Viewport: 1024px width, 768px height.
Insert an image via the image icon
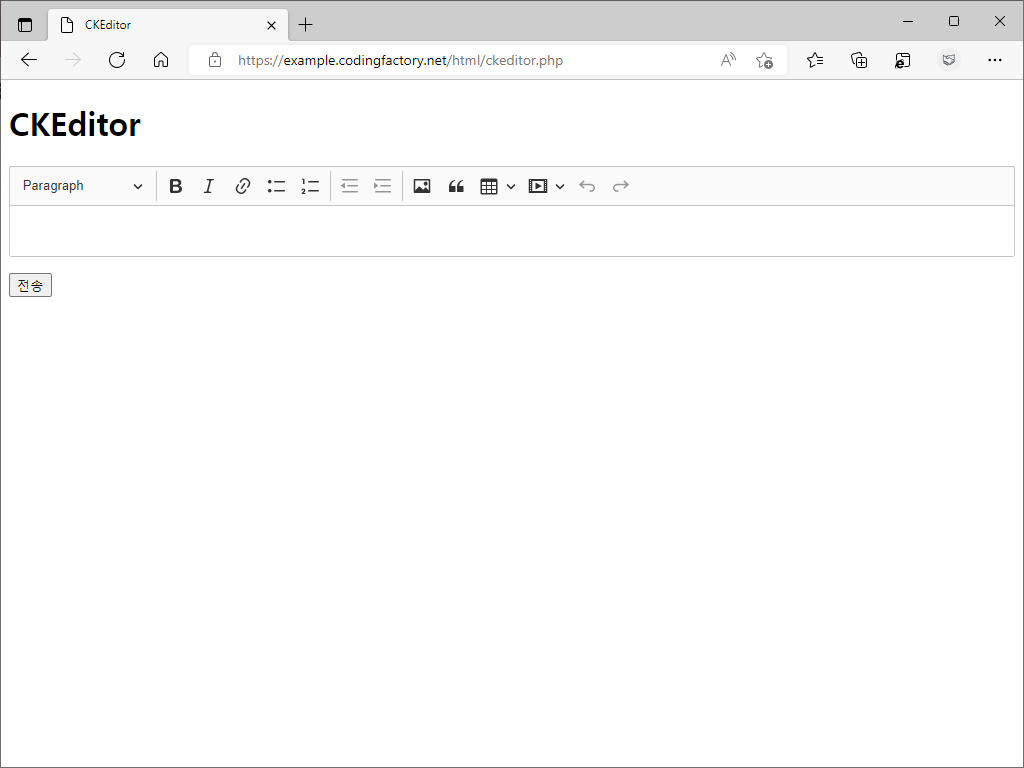tap(422, 186)
